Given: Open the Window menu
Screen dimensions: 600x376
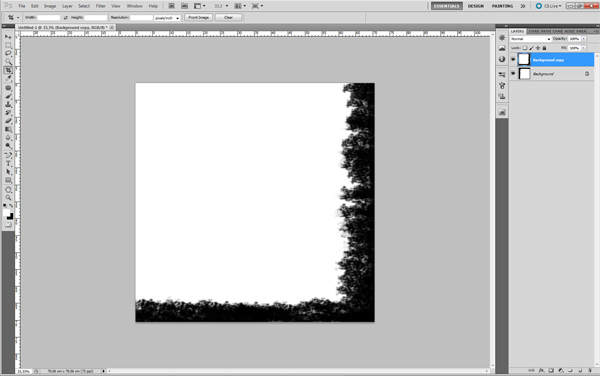Looking at the screenshot, I should click(134, 6).
